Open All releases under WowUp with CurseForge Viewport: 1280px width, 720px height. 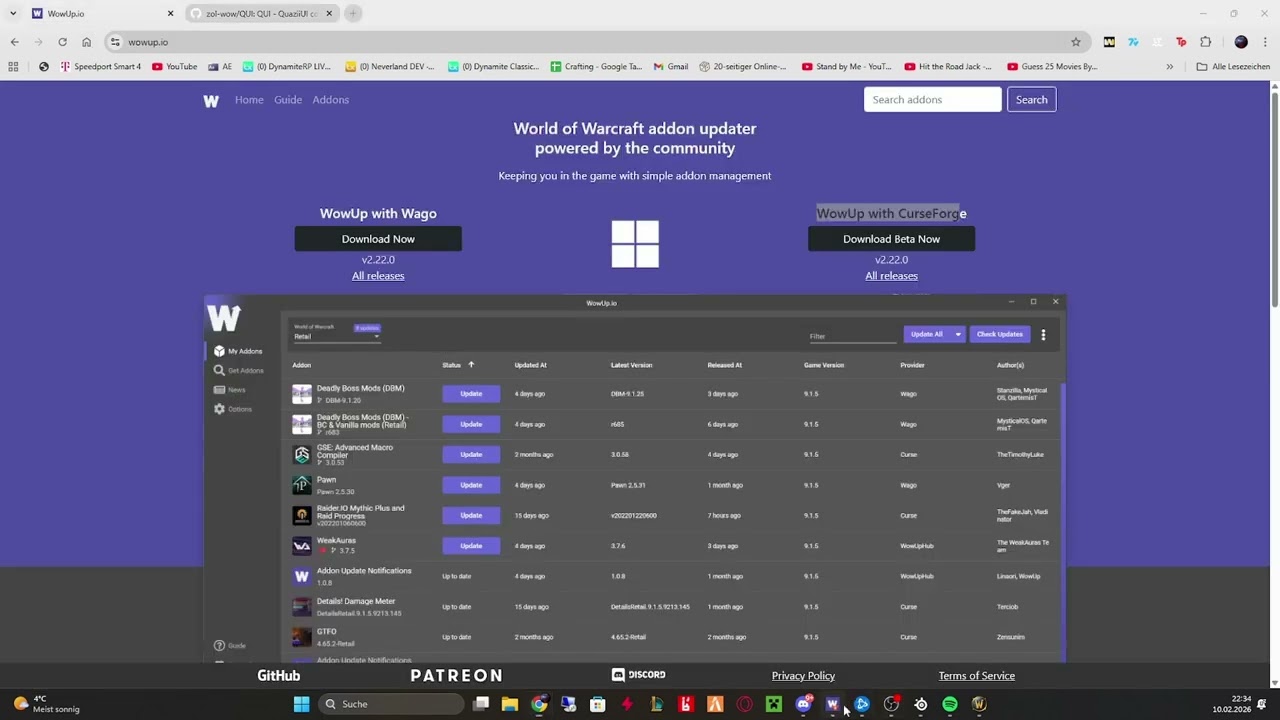coord(891,276)
